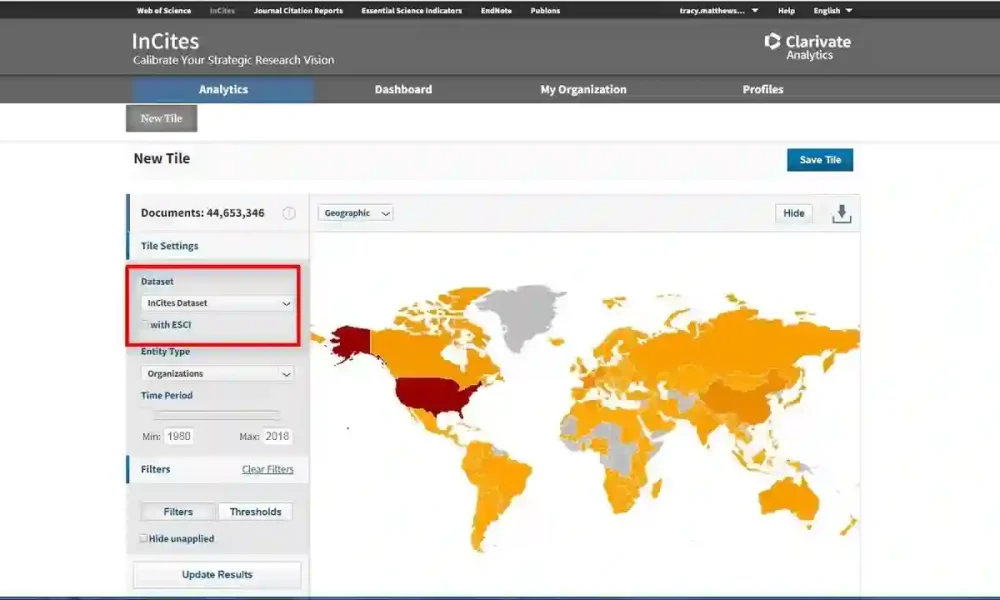This screenshot has width=1000, height=600.
Task: Open the My Organization tab
Action: click(583, 90)
